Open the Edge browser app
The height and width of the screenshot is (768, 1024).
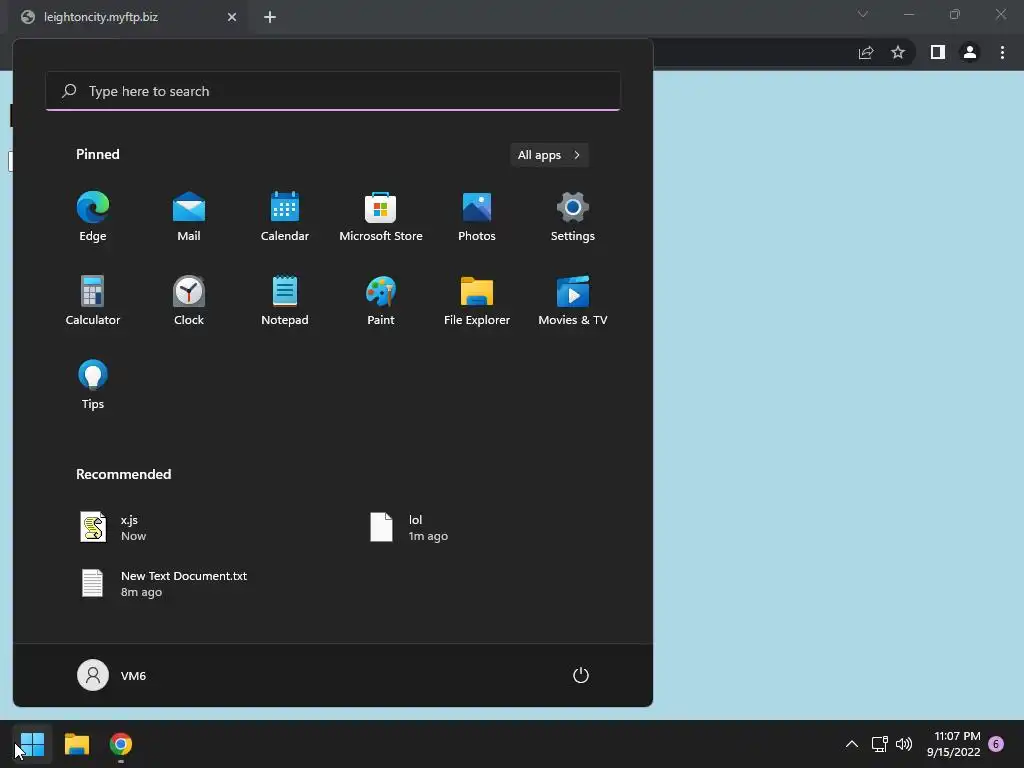[93, 217]
